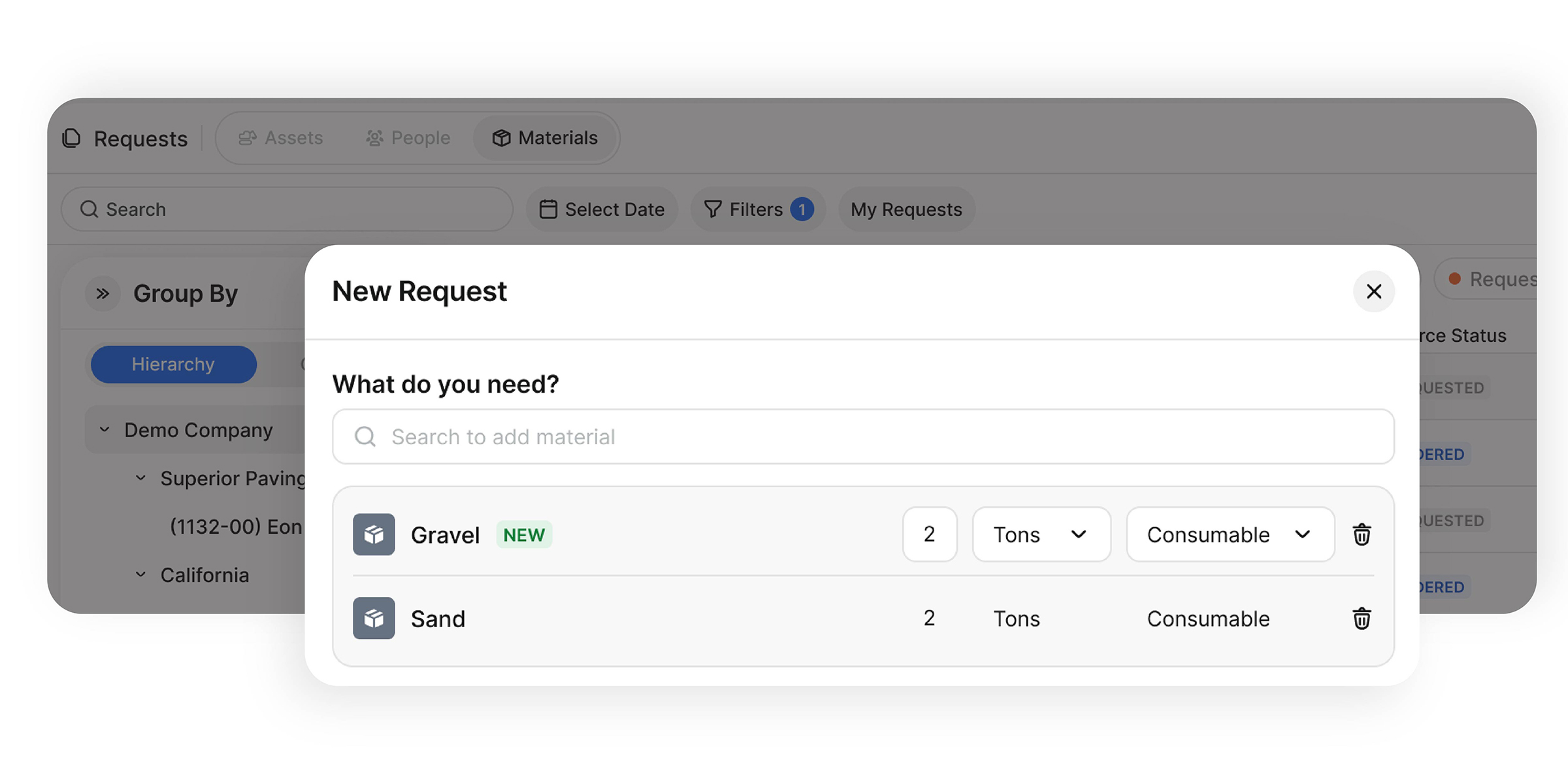
Task: Edit the Gravel quantity field showing 2
Action: [930, 534]
